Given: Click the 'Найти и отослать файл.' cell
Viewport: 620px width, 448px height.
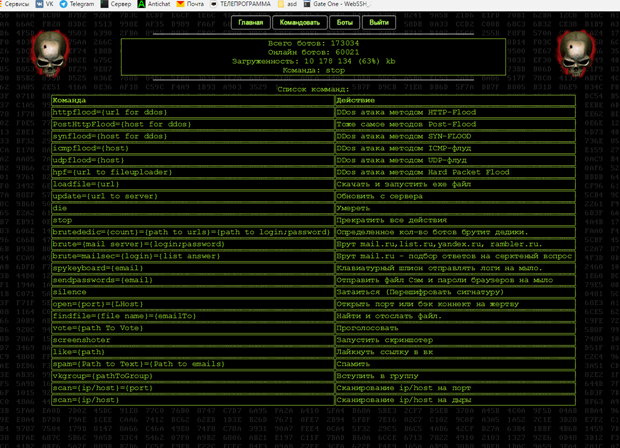Looking at the screenshot, I should [455, 316].
